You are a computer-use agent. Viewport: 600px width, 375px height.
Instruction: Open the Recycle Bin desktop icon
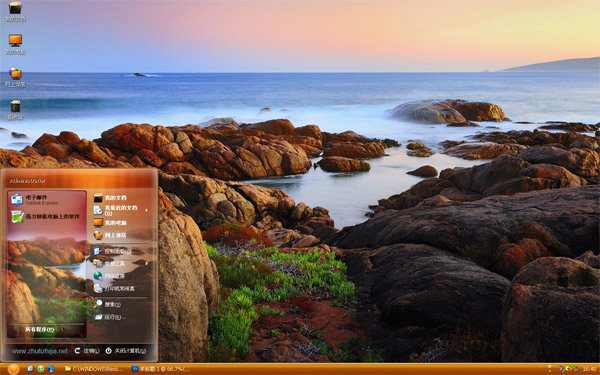(15, 110)
